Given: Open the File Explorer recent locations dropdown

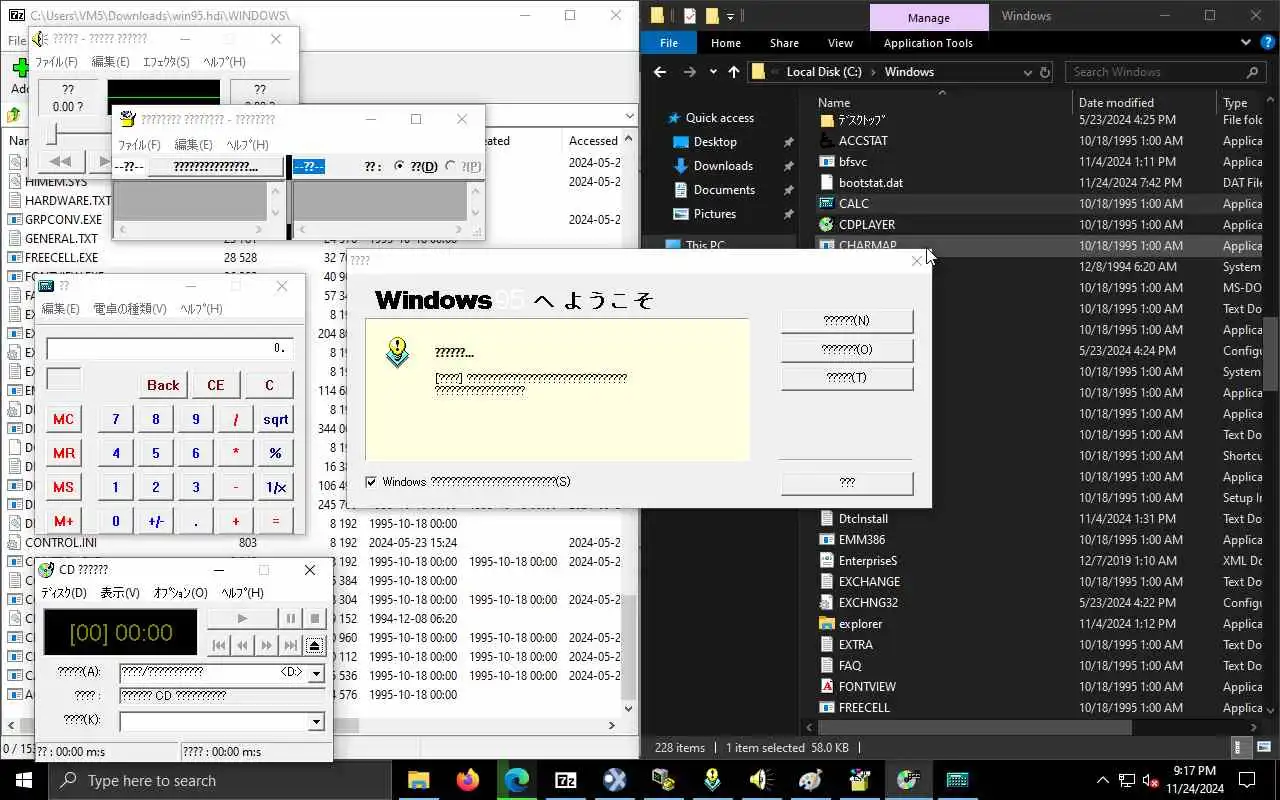Looking at the screenshot, I should point(713,72).
